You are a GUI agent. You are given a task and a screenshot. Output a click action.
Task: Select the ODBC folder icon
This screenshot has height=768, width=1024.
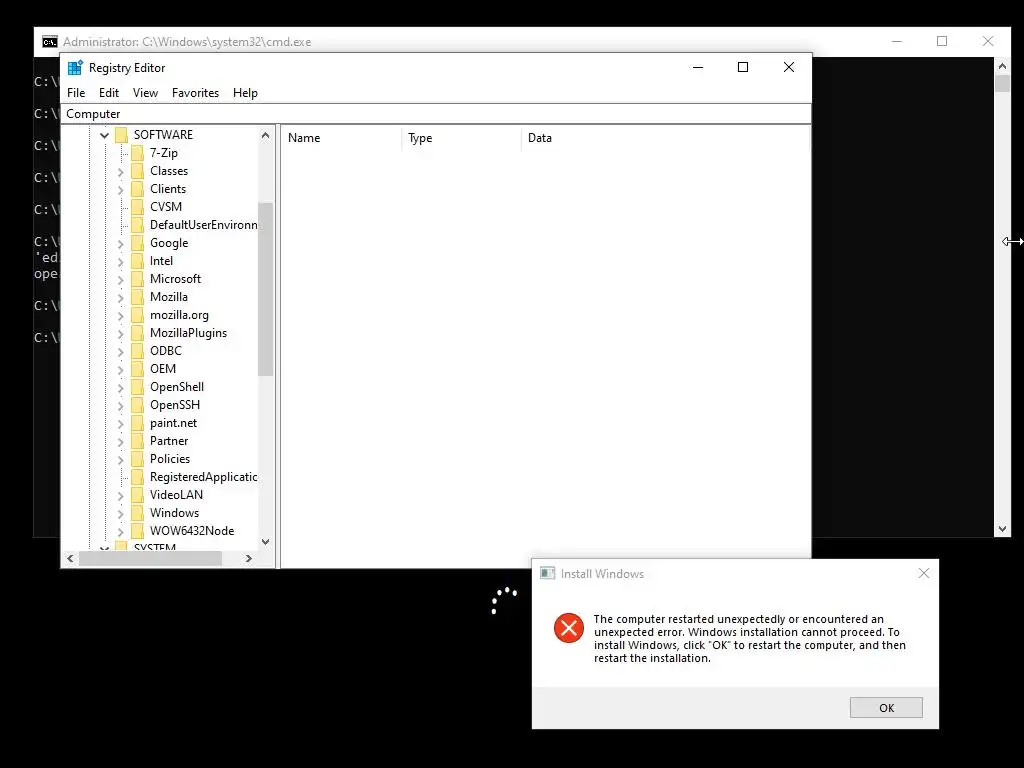[x=137, y=351]
